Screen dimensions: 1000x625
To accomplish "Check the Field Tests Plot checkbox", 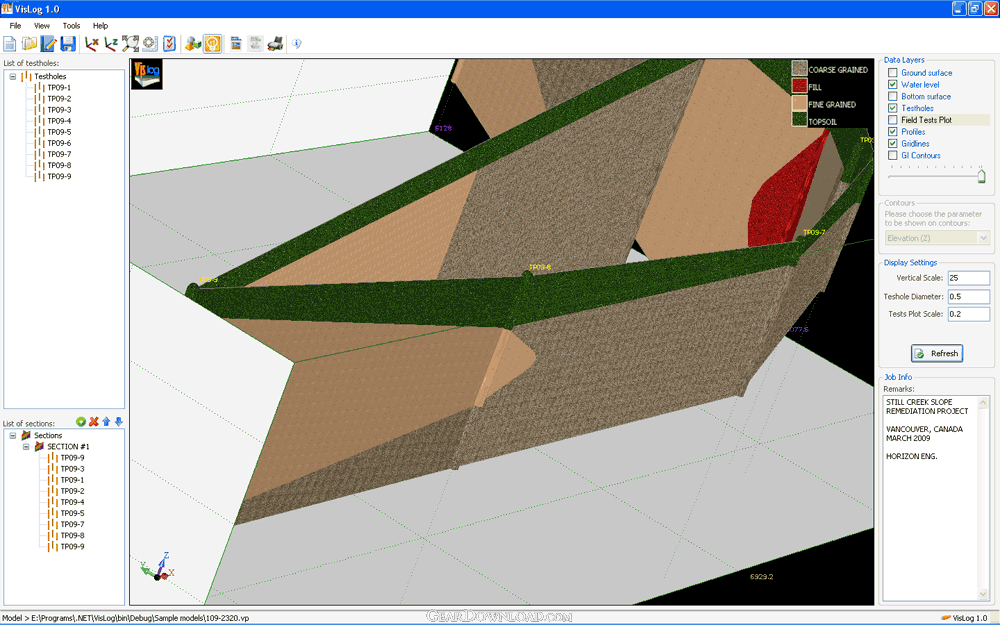I will pos(893,120).
